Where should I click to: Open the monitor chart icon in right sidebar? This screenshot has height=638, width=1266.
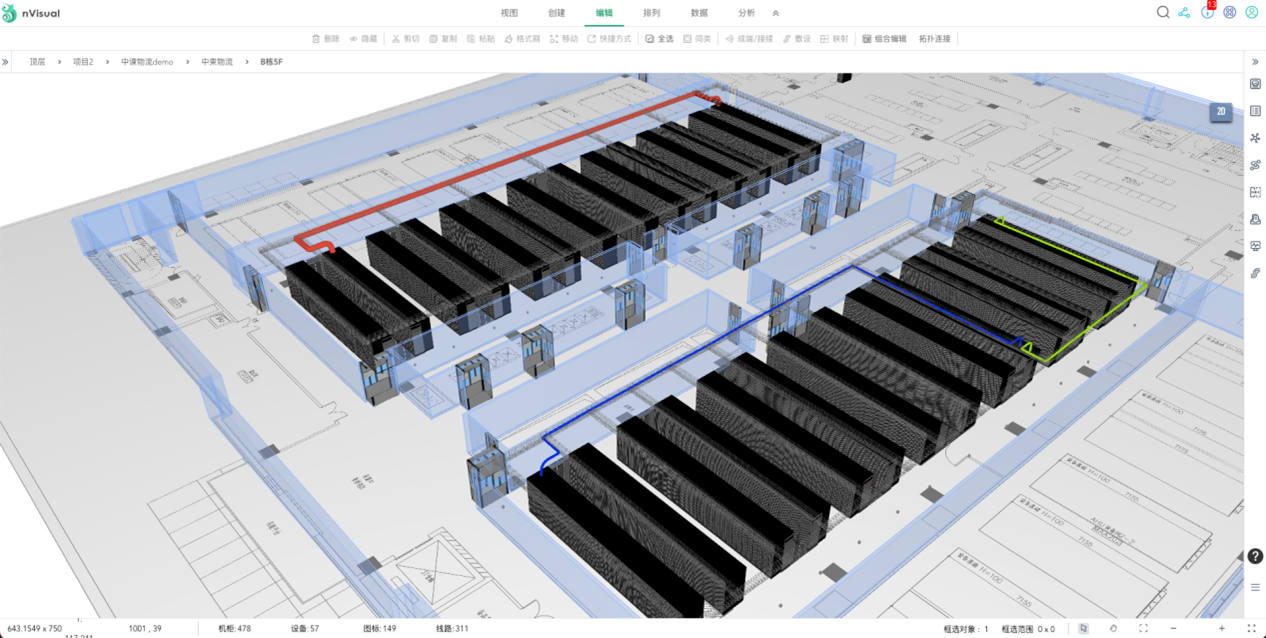pos(1256,246)
